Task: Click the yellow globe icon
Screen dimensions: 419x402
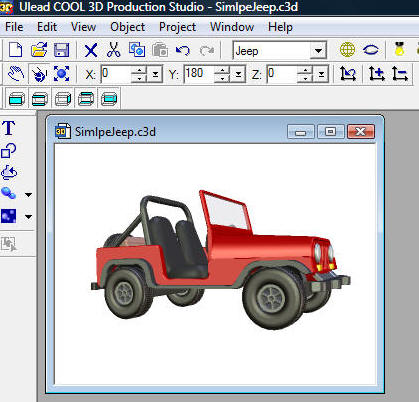Action: click(347, 50)
